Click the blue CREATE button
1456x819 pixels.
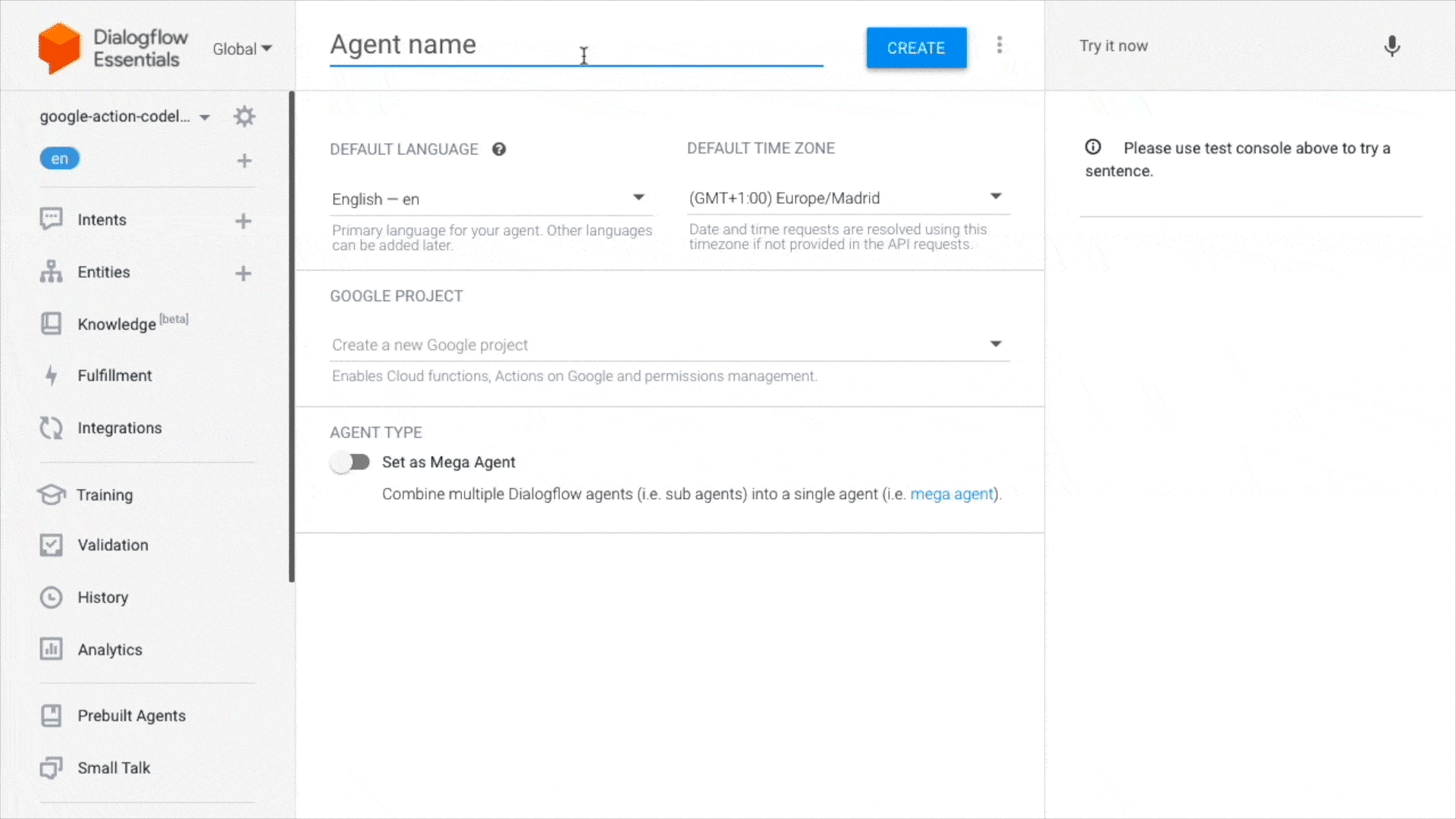coord(916,48)
